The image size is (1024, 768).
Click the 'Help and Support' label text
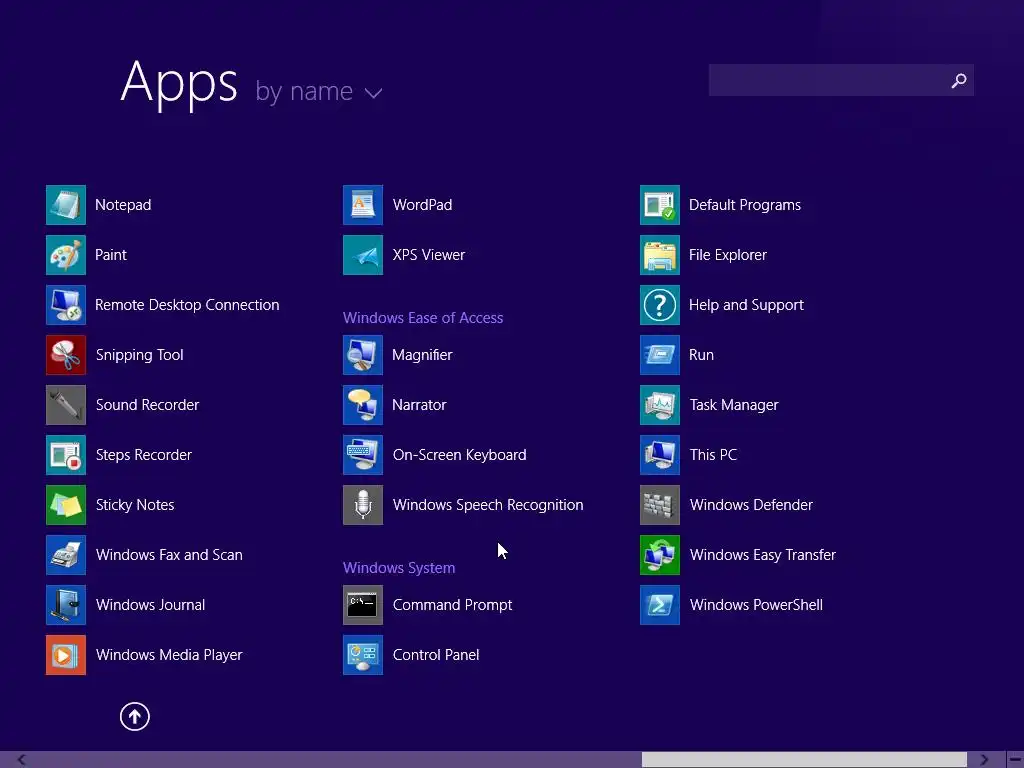746,305
